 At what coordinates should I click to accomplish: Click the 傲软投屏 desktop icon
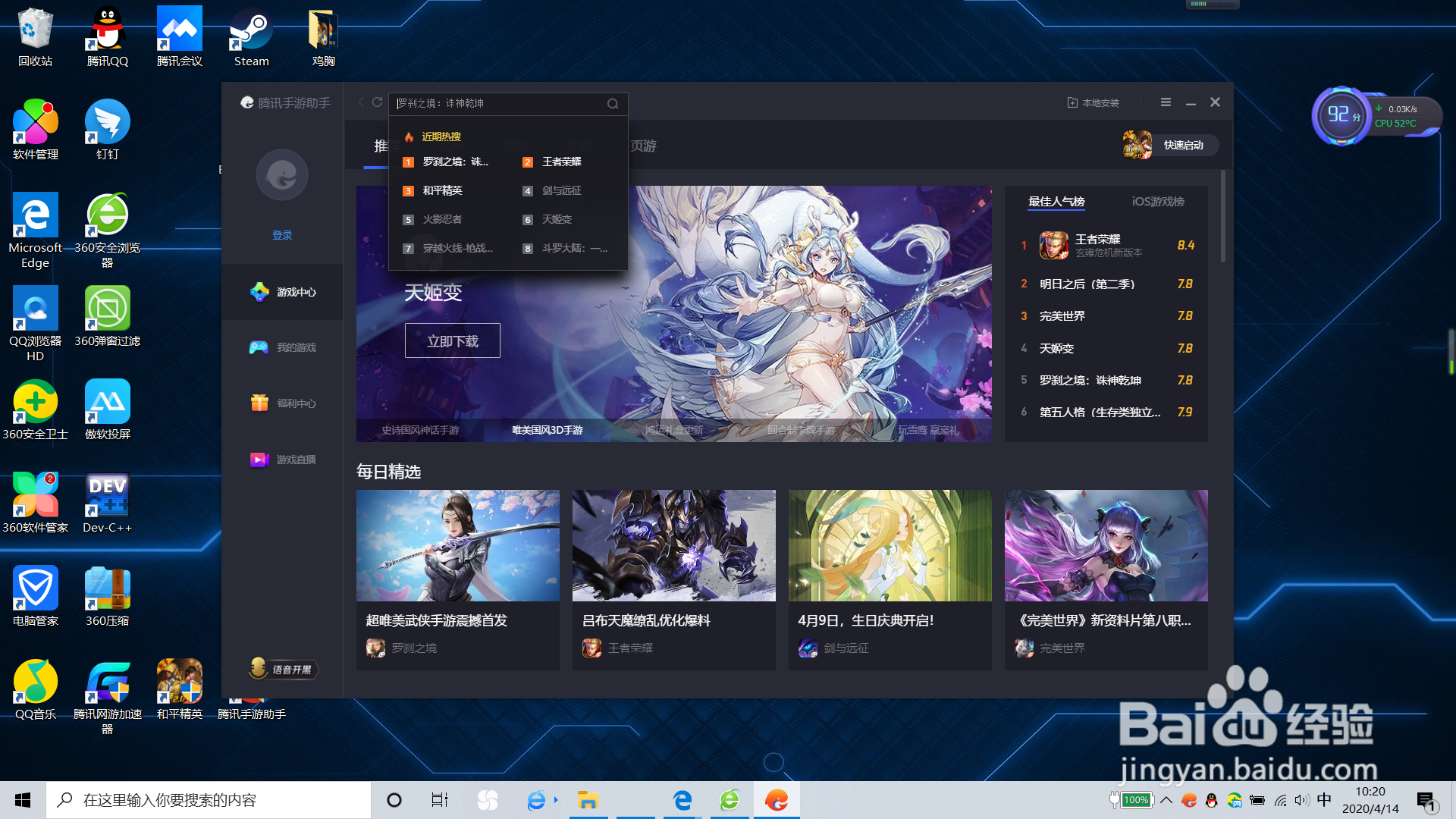point(108,409)
